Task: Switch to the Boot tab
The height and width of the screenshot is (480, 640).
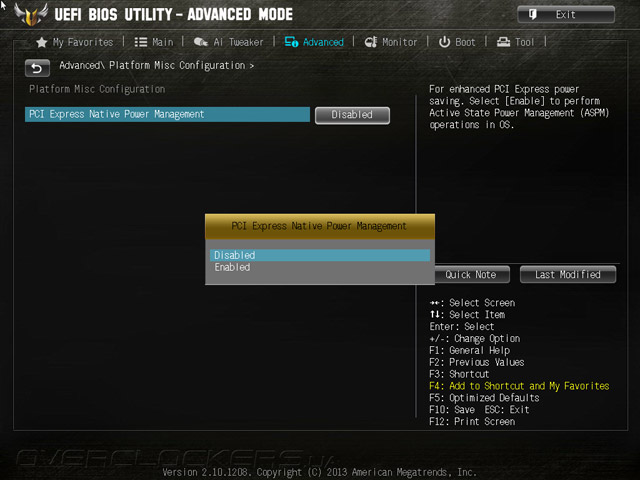Action: click(457, 42)
